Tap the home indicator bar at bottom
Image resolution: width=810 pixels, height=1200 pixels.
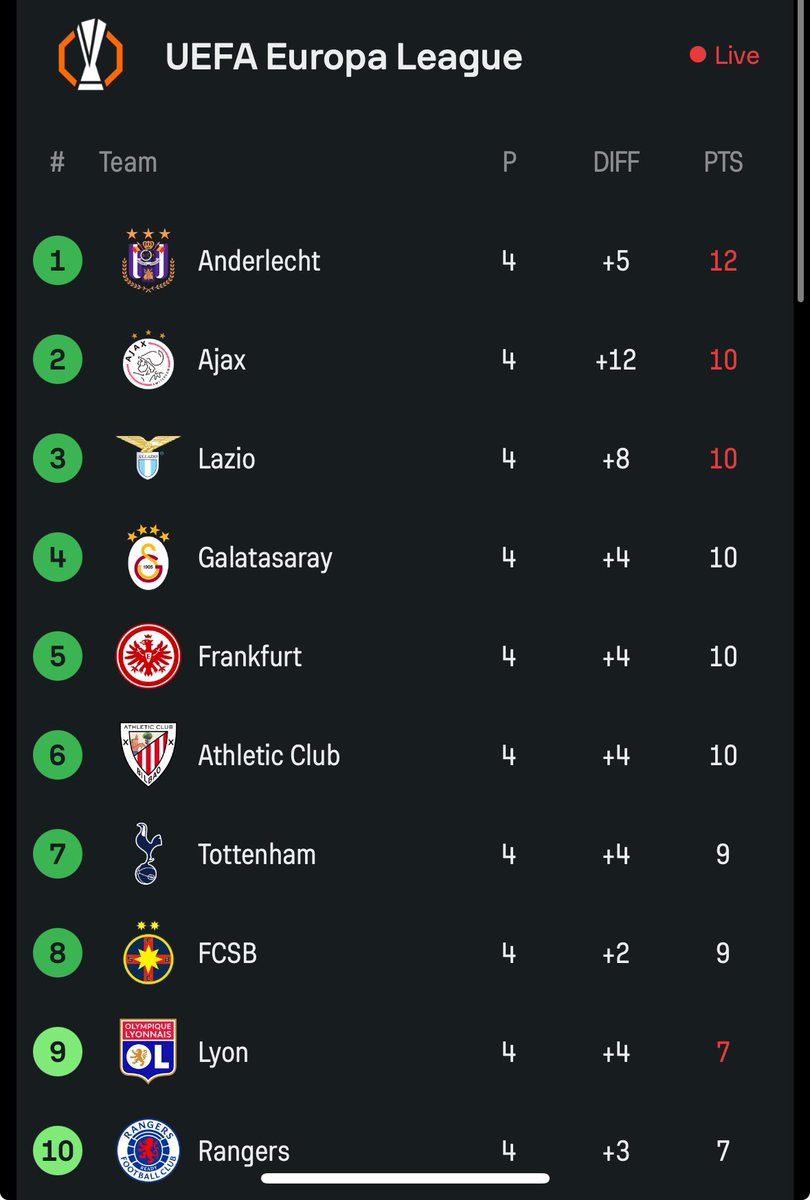pos(405,1178)
